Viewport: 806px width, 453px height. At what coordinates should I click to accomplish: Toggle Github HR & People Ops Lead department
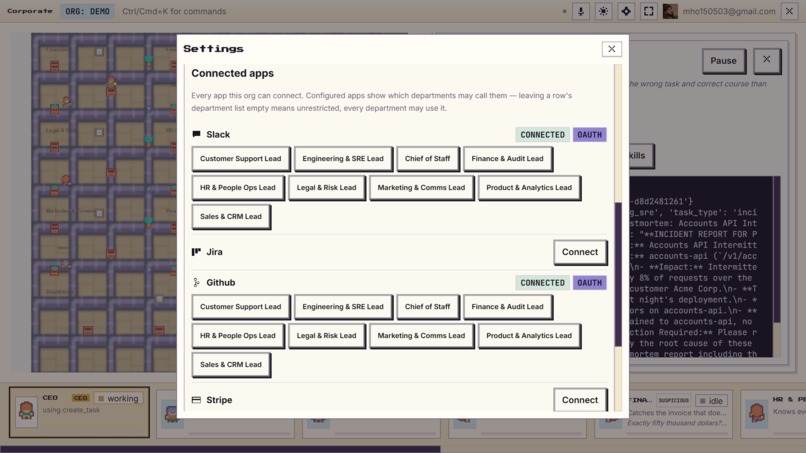coord(237,336)
